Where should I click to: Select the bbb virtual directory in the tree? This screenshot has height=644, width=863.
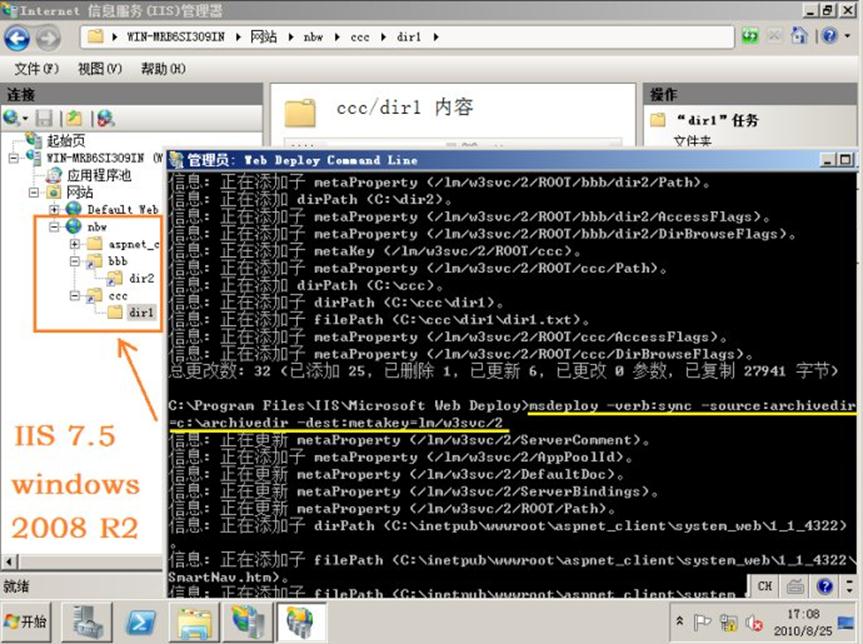[118, 261]
